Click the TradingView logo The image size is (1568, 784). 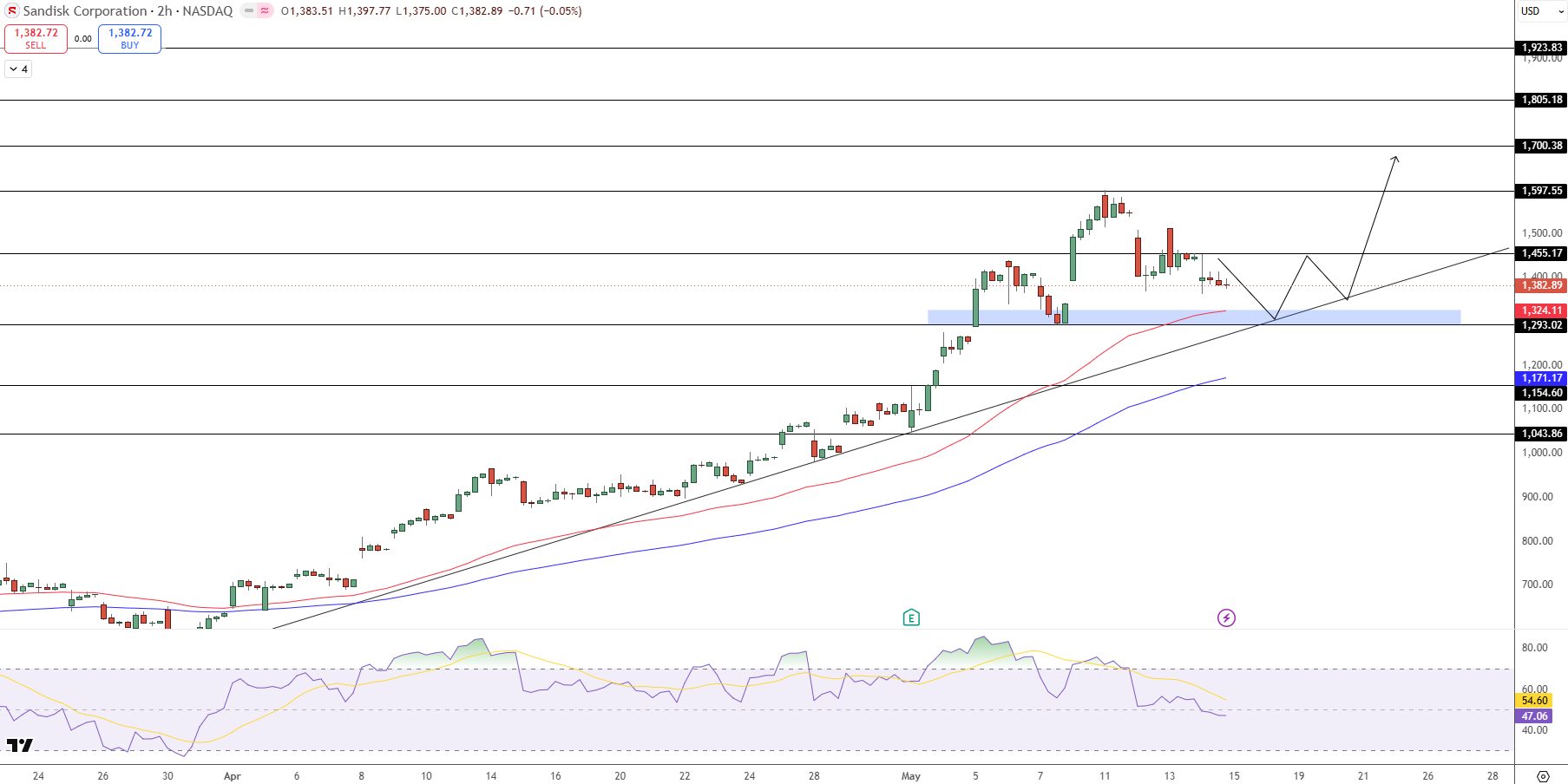tap(20, 745)
